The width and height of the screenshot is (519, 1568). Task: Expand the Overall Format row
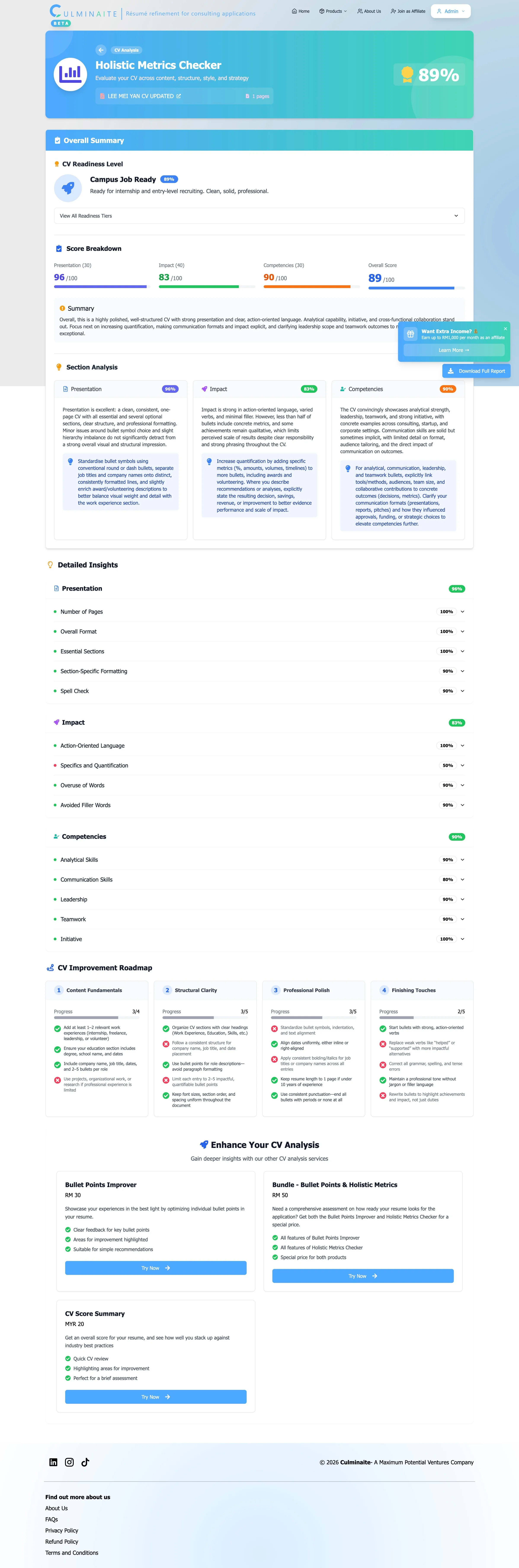tap(259, 632)
